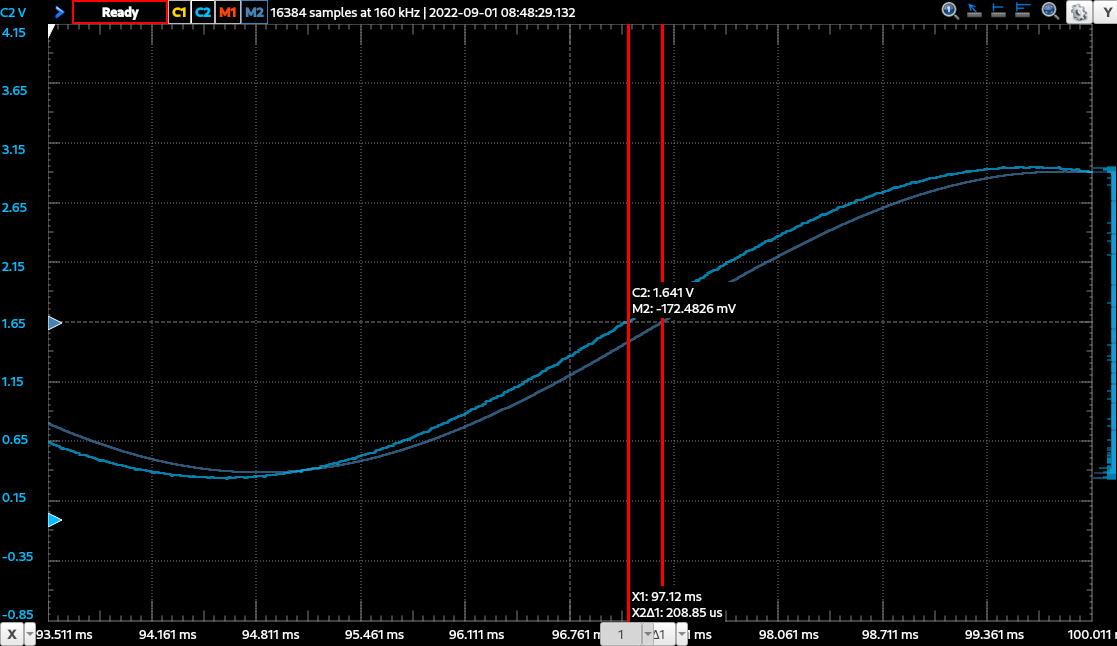Click the zoom-to-fit magnifier icon
Screen dimensions: 1117x646
coord(1050,11)
